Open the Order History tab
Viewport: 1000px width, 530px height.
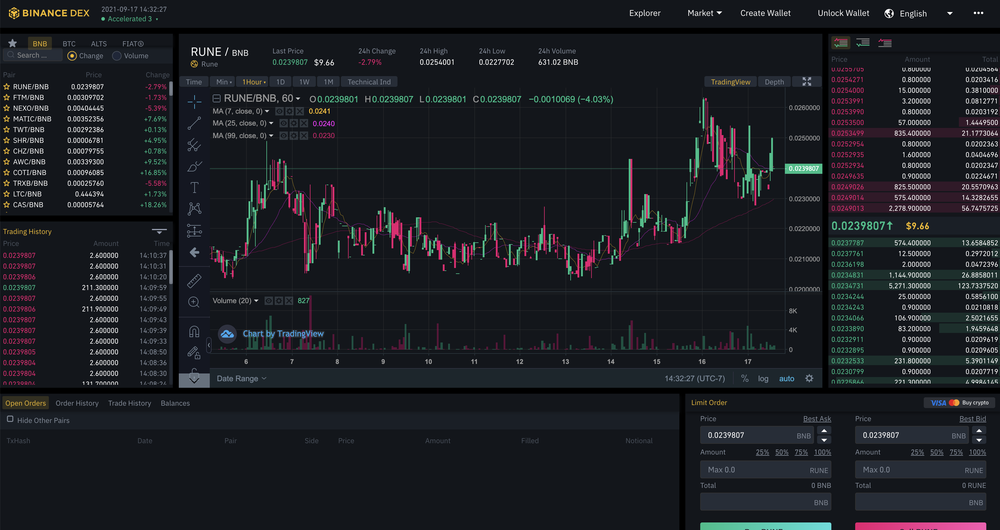pyautogui.click(x=77, y=403)
